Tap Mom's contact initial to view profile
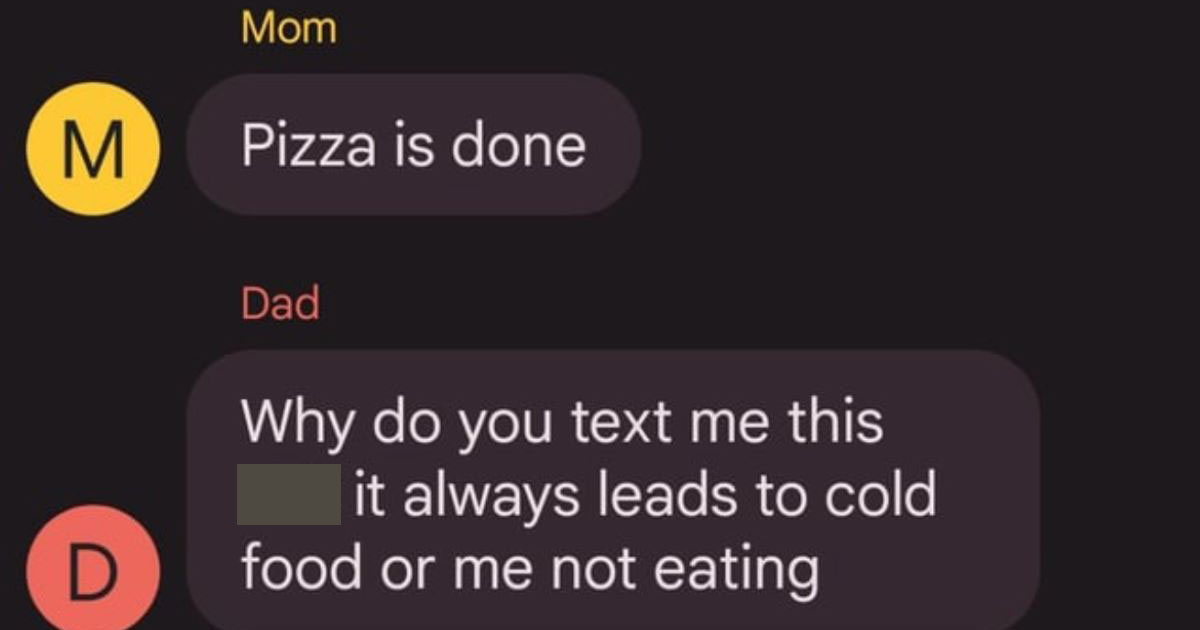 click(x=92, y=147)
